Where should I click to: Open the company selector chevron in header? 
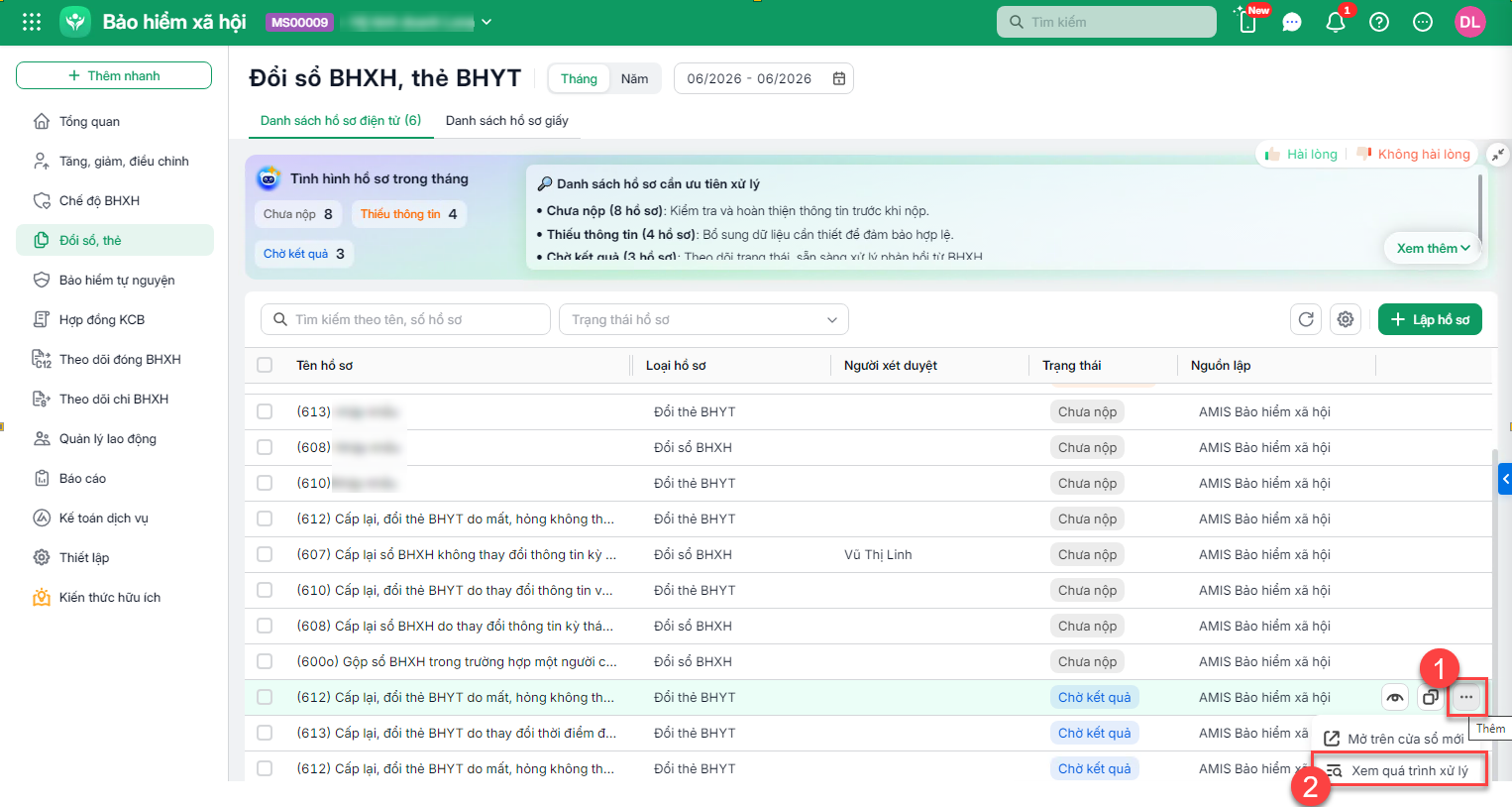coord(486,22)
